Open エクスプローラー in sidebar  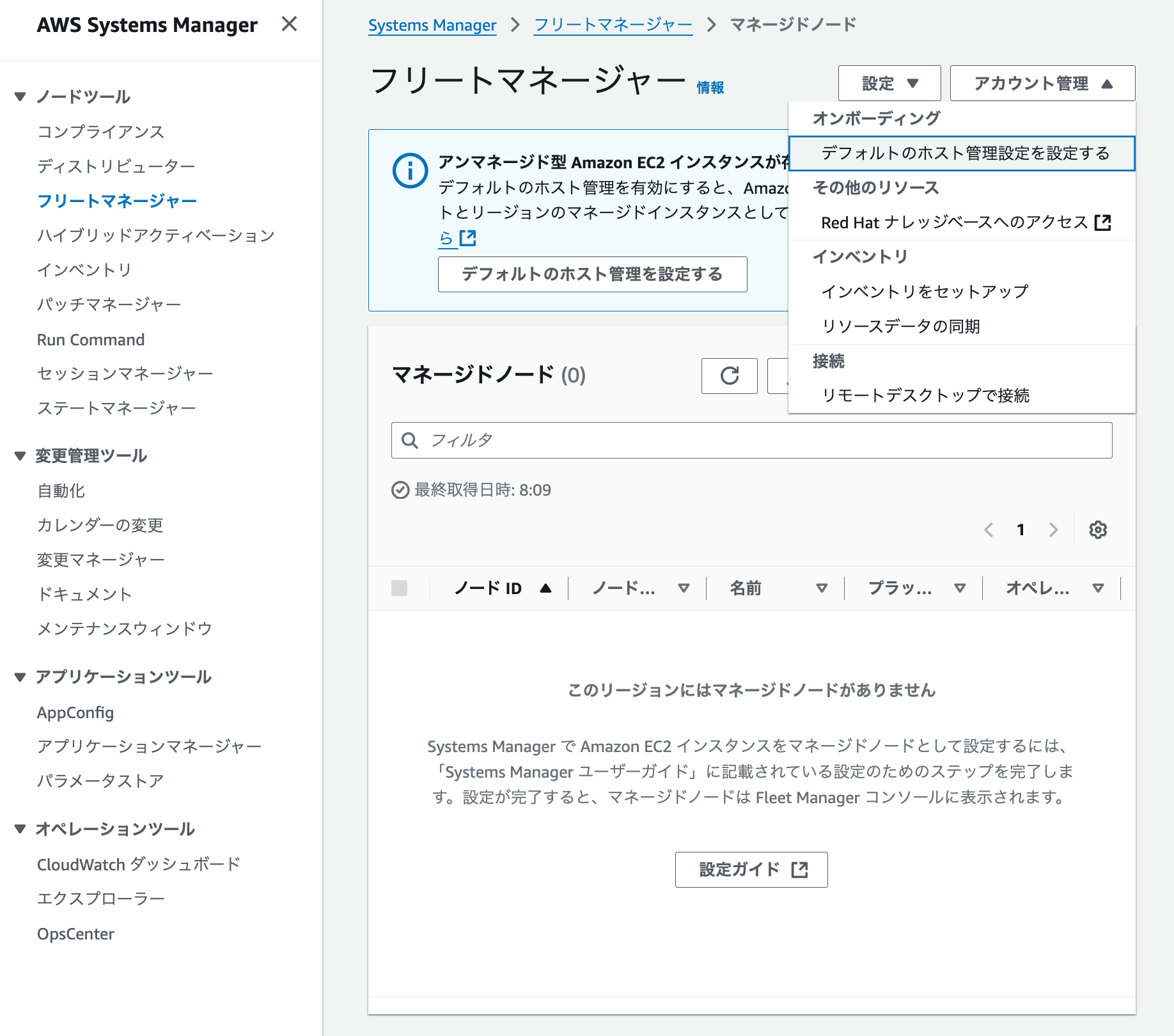coord(101,899)
